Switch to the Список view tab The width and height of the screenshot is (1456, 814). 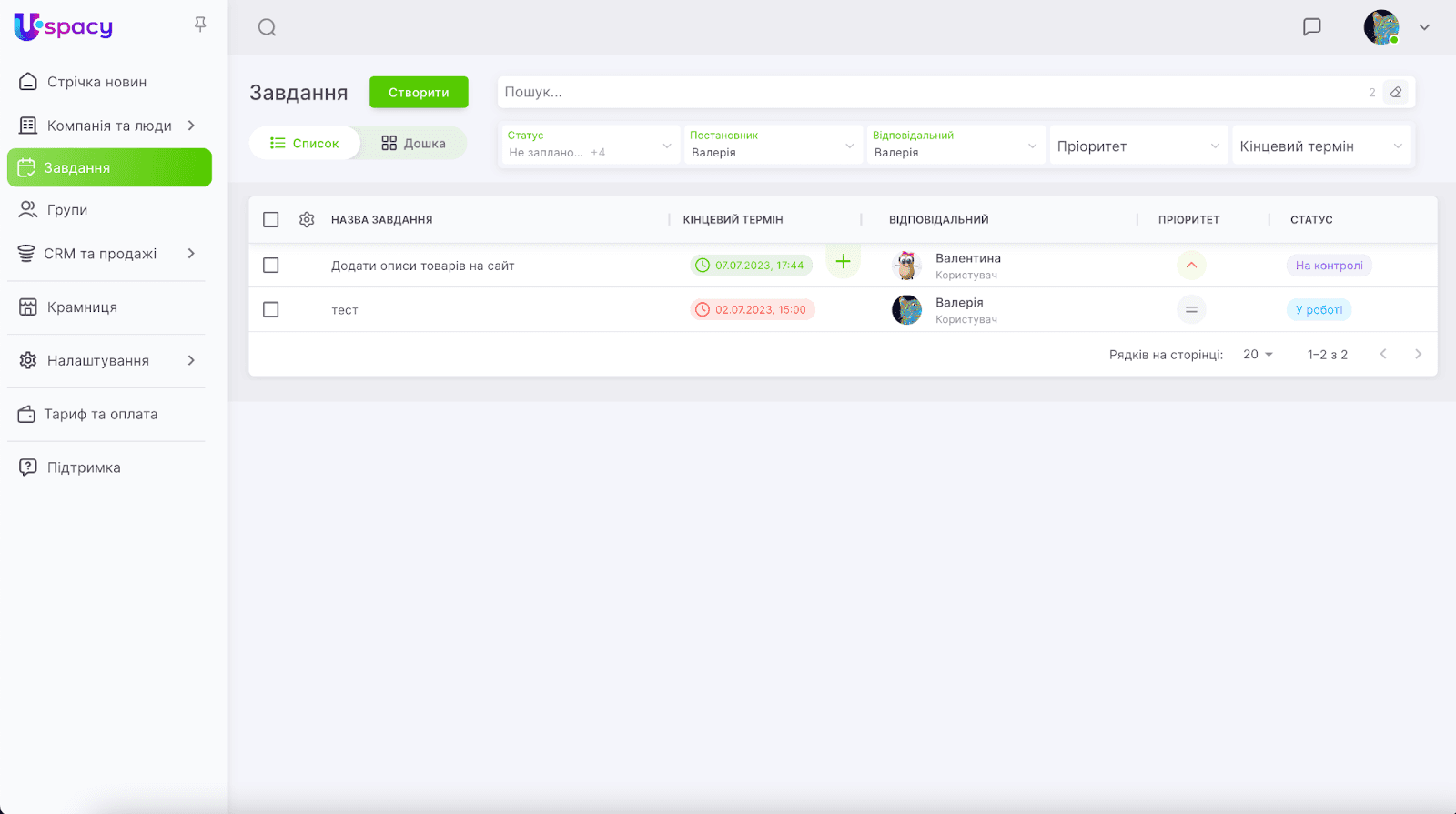305,143
